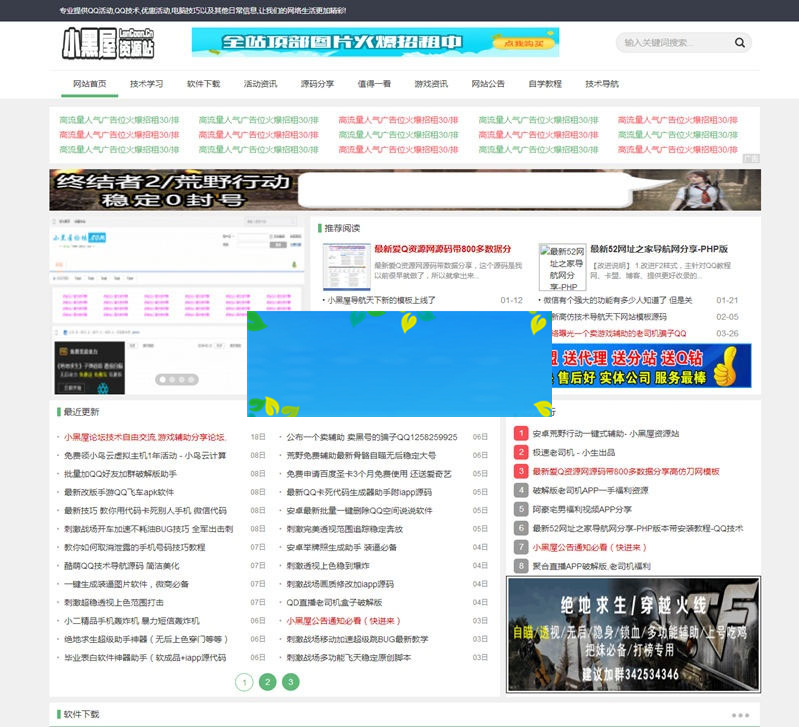Click the search magnifier icon
799x727 pixels.
click(x=740, y=43)
